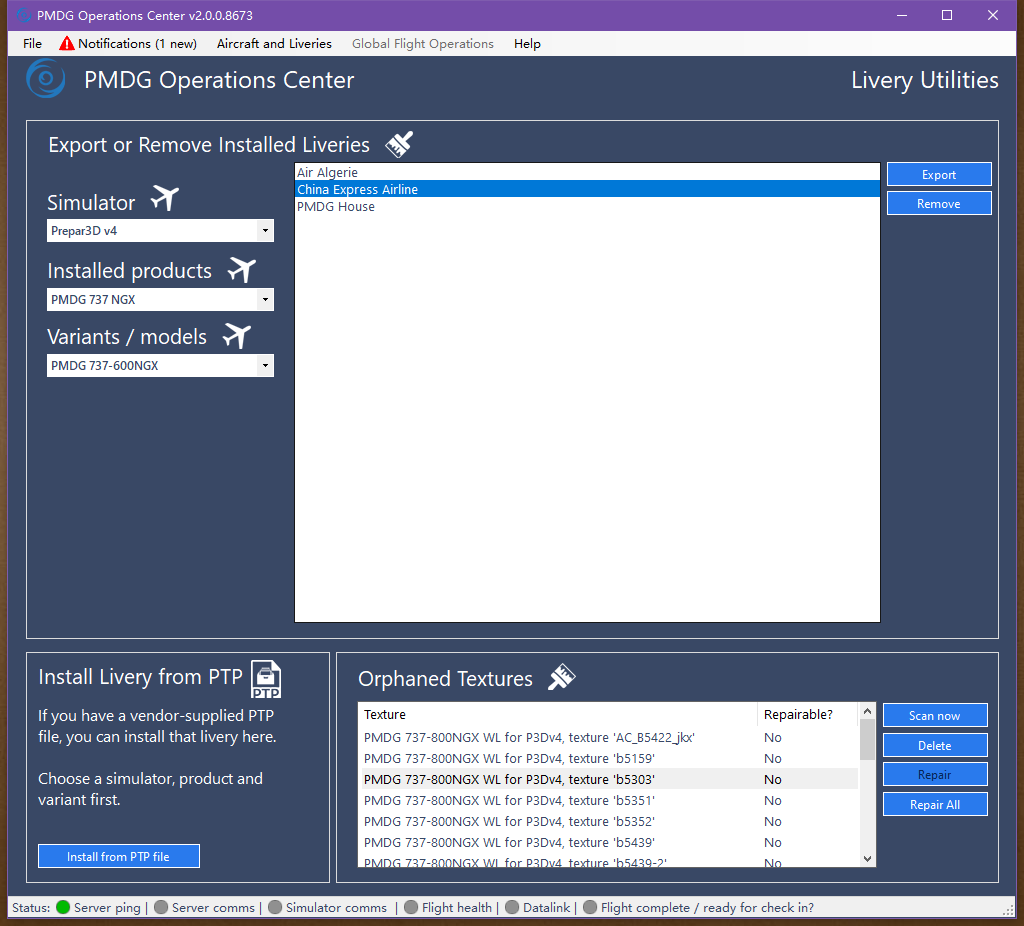Image resolution: width=1024 pixels, height=926 pixels.
Task: Select the PMDG House livery
Action: (587, 206)
